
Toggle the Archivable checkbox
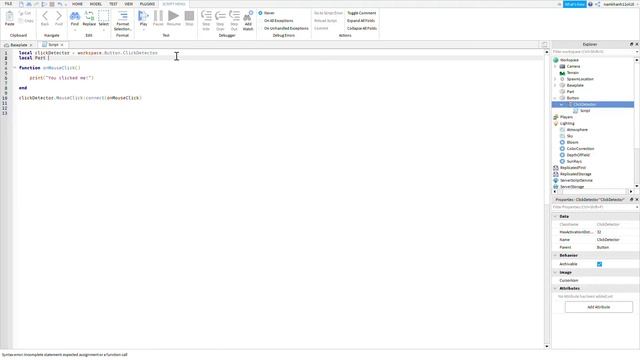coord(599,264)
